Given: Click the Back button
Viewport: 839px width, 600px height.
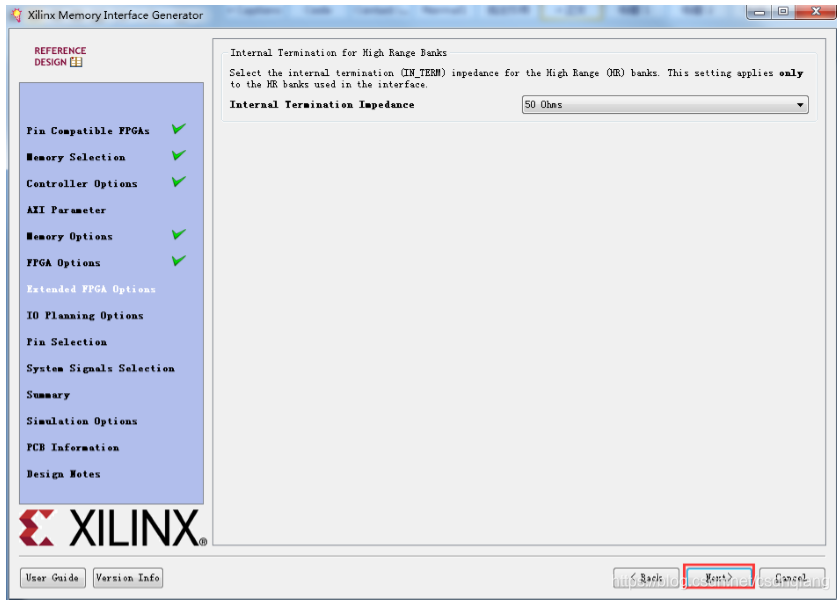Looking at the screenshot, I should (647, 578).
